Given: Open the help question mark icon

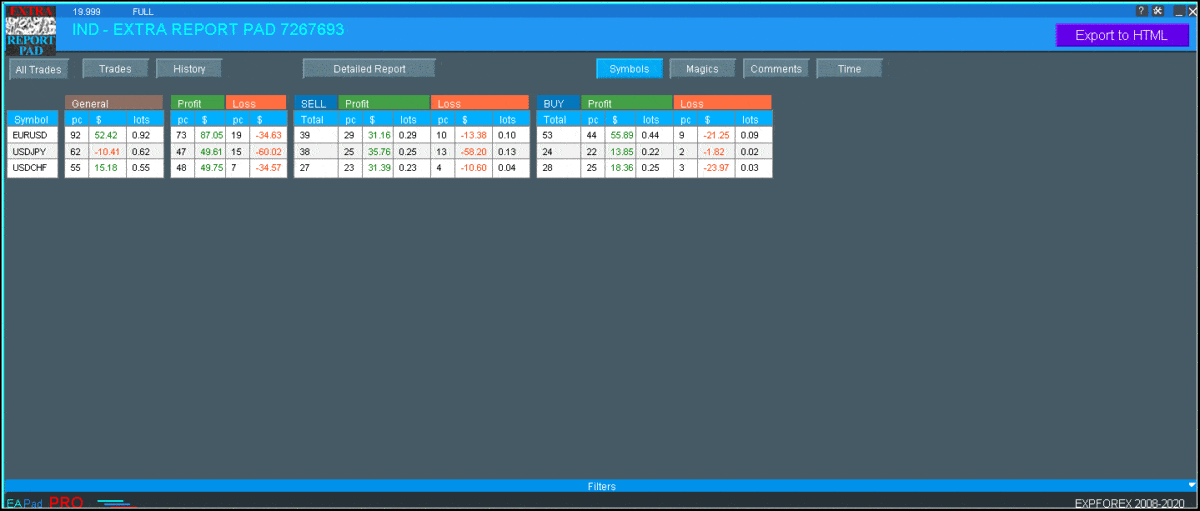Looking at the screenshot, I should (1142, 11).
